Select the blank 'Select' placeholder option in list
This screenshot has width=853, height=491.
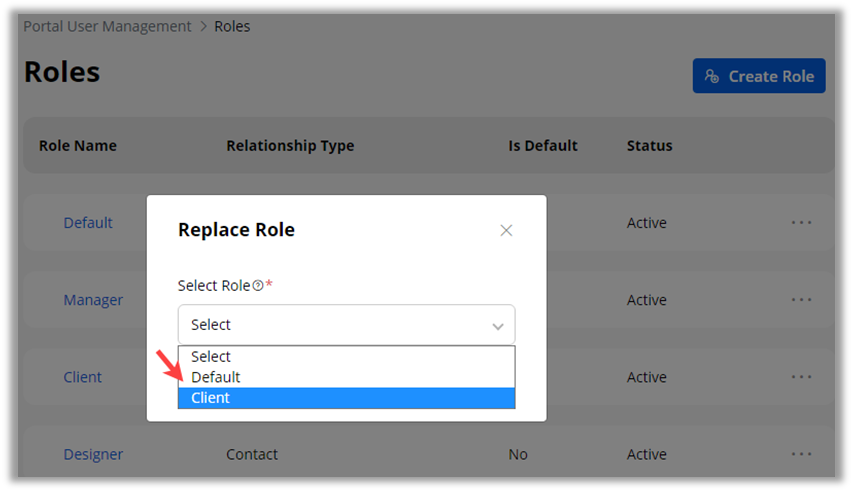(x=211, y=356)
